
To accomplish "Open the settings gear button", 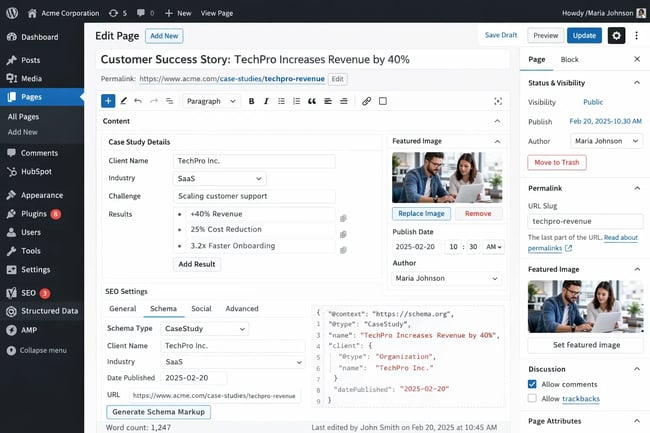I will [x=616, y=36].
